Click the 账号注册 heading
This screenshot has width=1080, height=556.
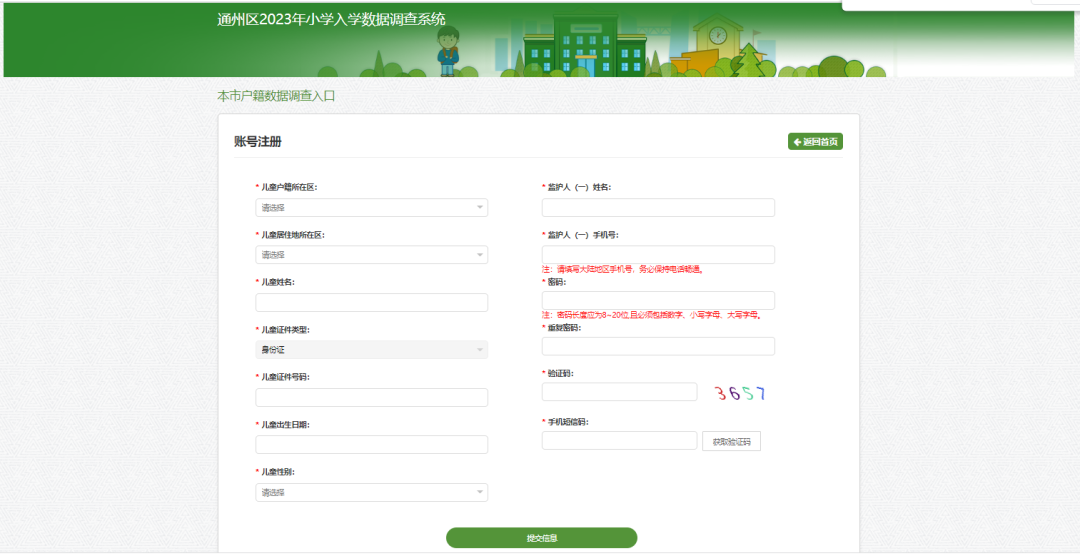[x=258, y=142]
